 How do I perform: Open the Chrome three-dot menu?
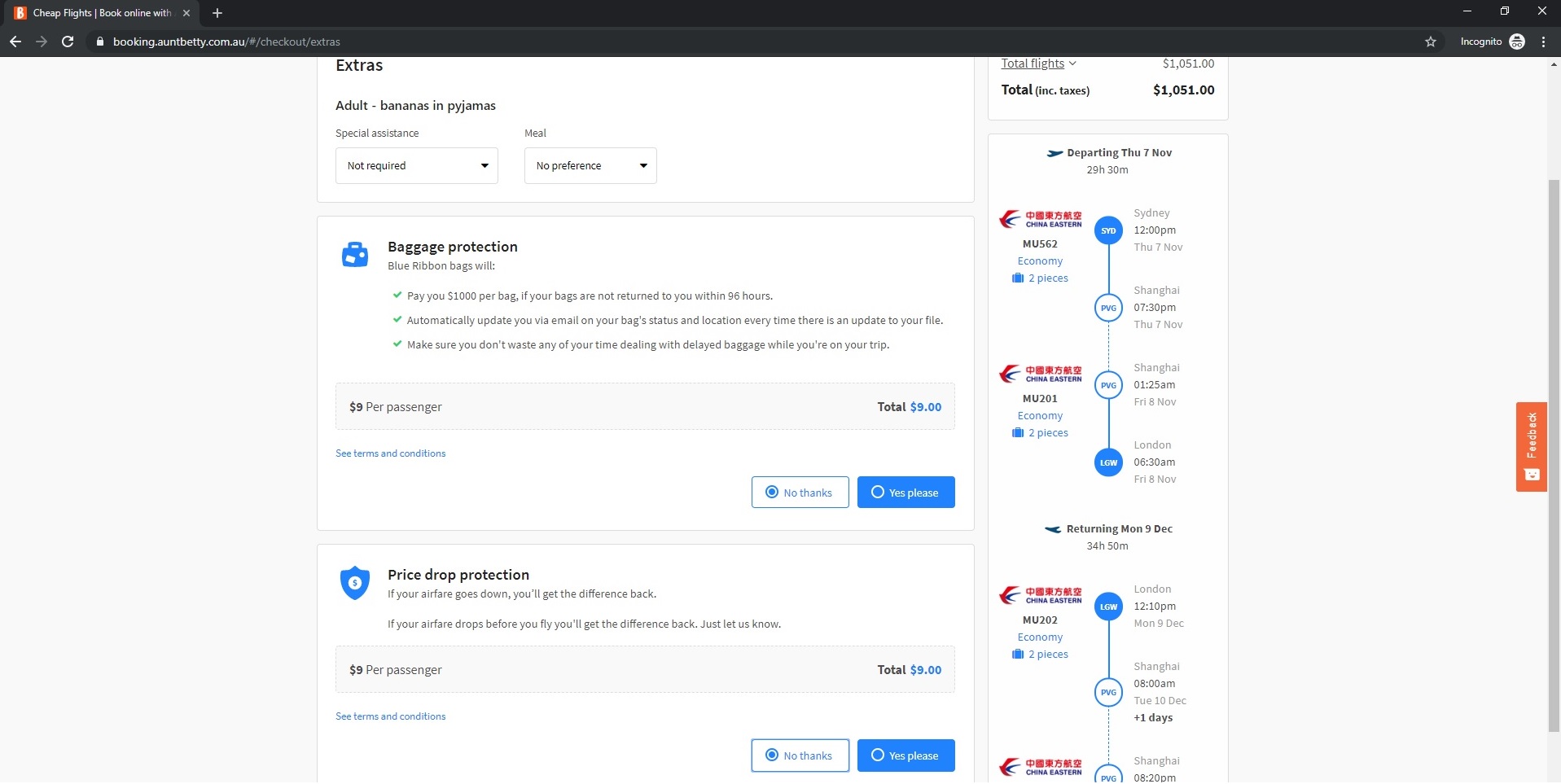[x=1543, y=42]
